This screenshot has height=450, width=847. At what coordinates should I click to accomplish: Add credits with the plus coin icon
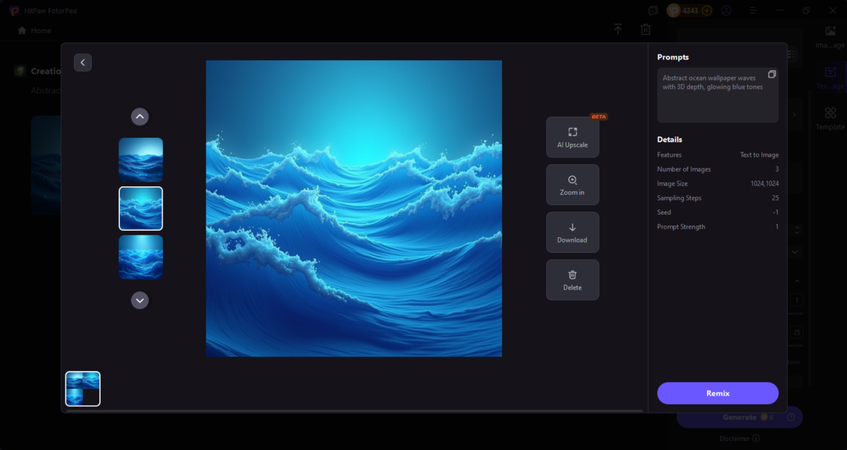[x=707, y=11]
